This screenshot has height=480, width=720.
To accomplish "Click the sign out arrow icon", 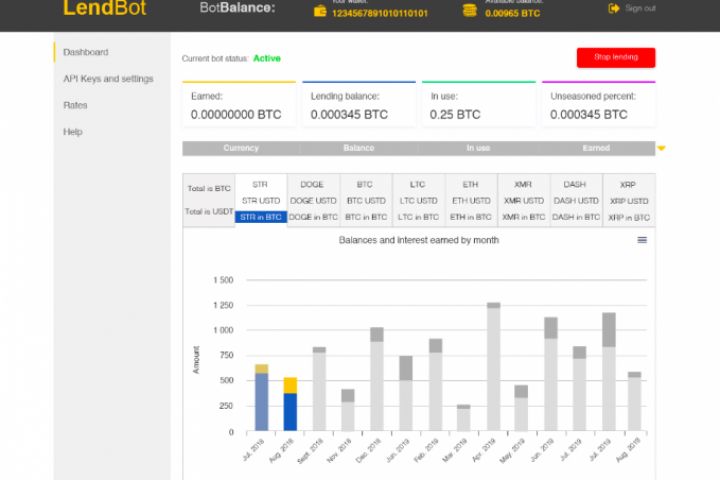I will pyautogui.click(x=613, y=8).
